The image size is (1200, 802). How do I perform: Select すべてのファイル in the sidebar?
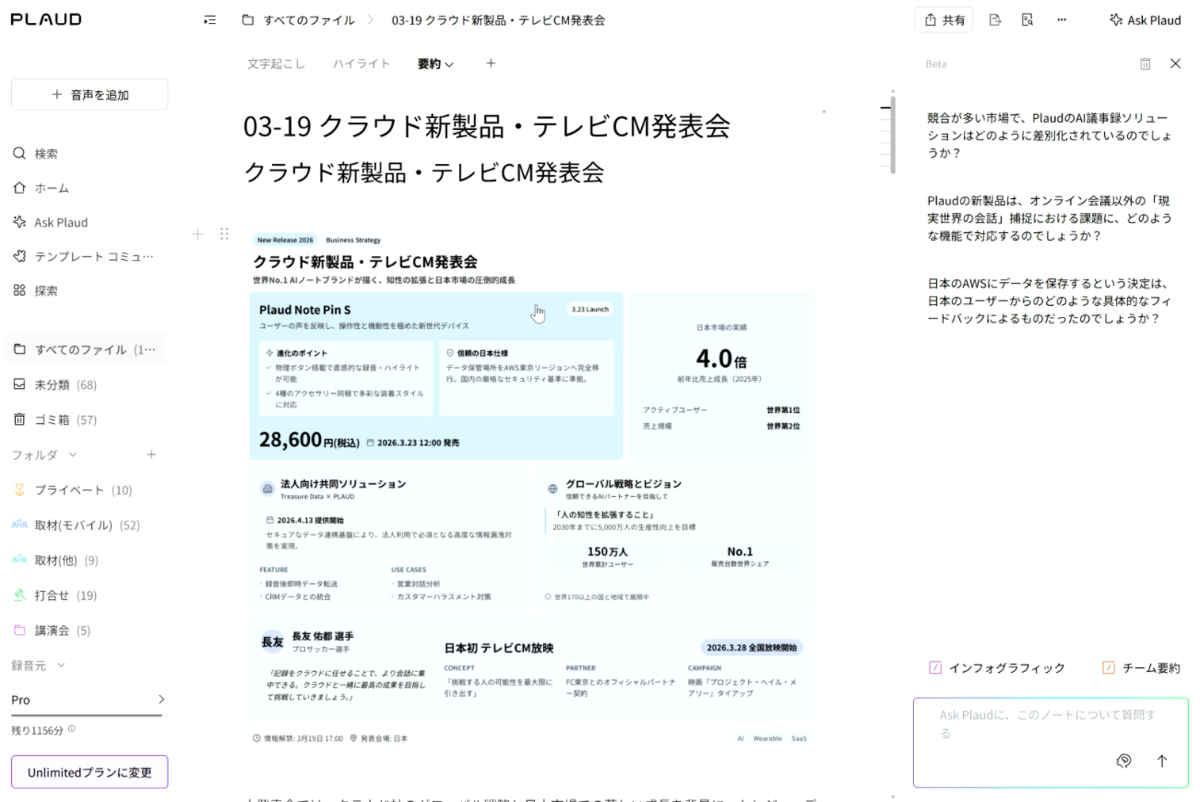85,350
